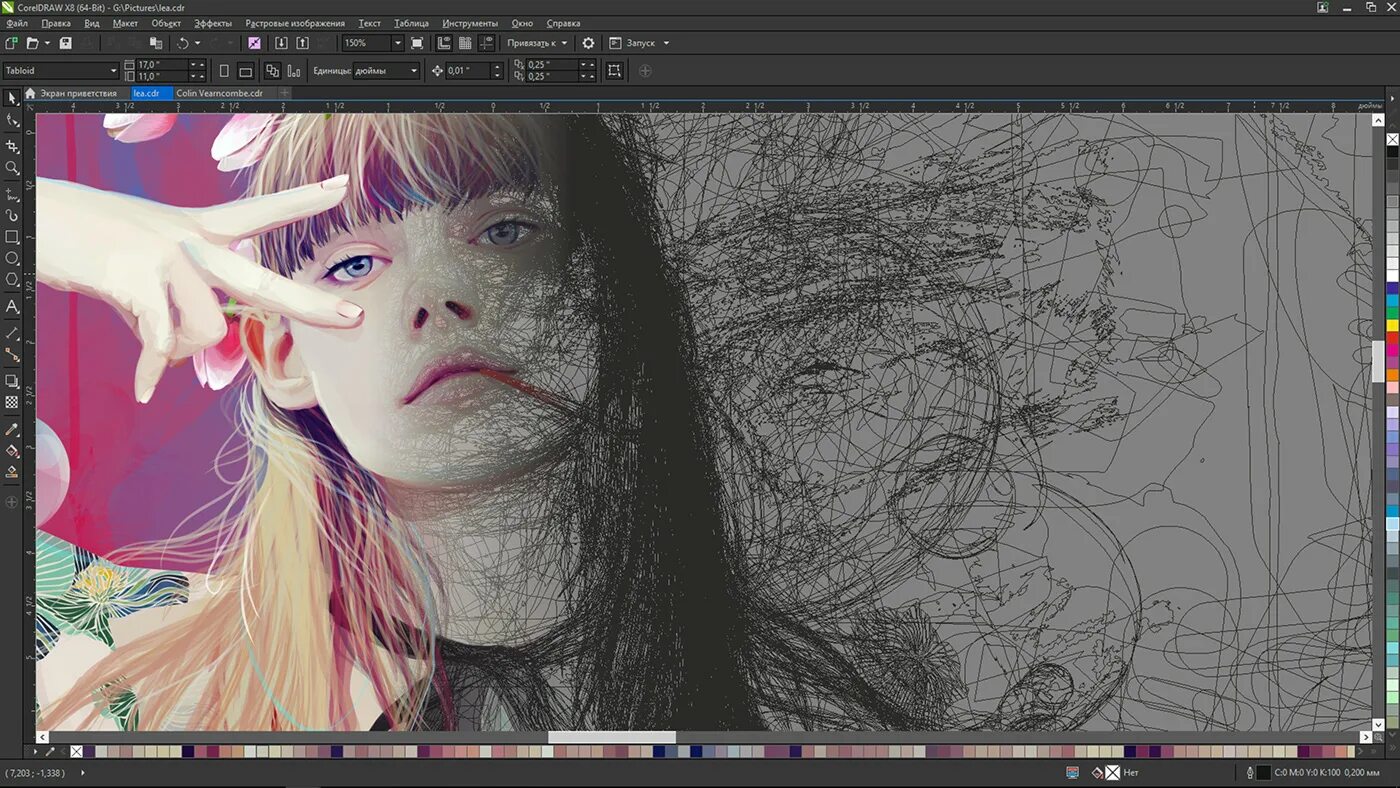Click the outline color C:0 M:0 Y:0 K:100 indicator
Viewport: 1400px width, 788px height.
coord(1263,772)
